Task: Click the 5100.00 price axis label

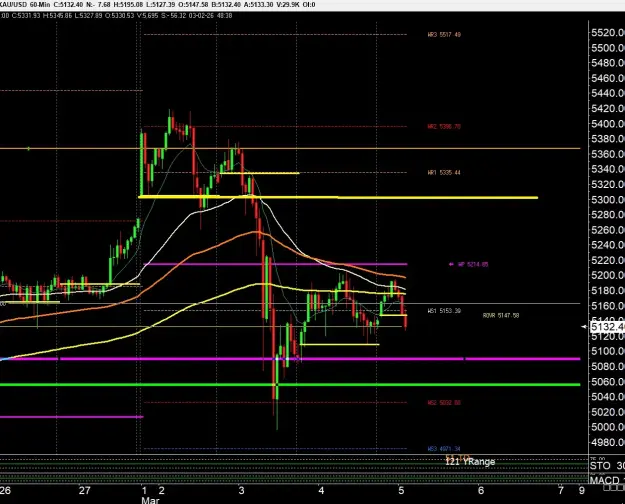Action: pos(608,351)
